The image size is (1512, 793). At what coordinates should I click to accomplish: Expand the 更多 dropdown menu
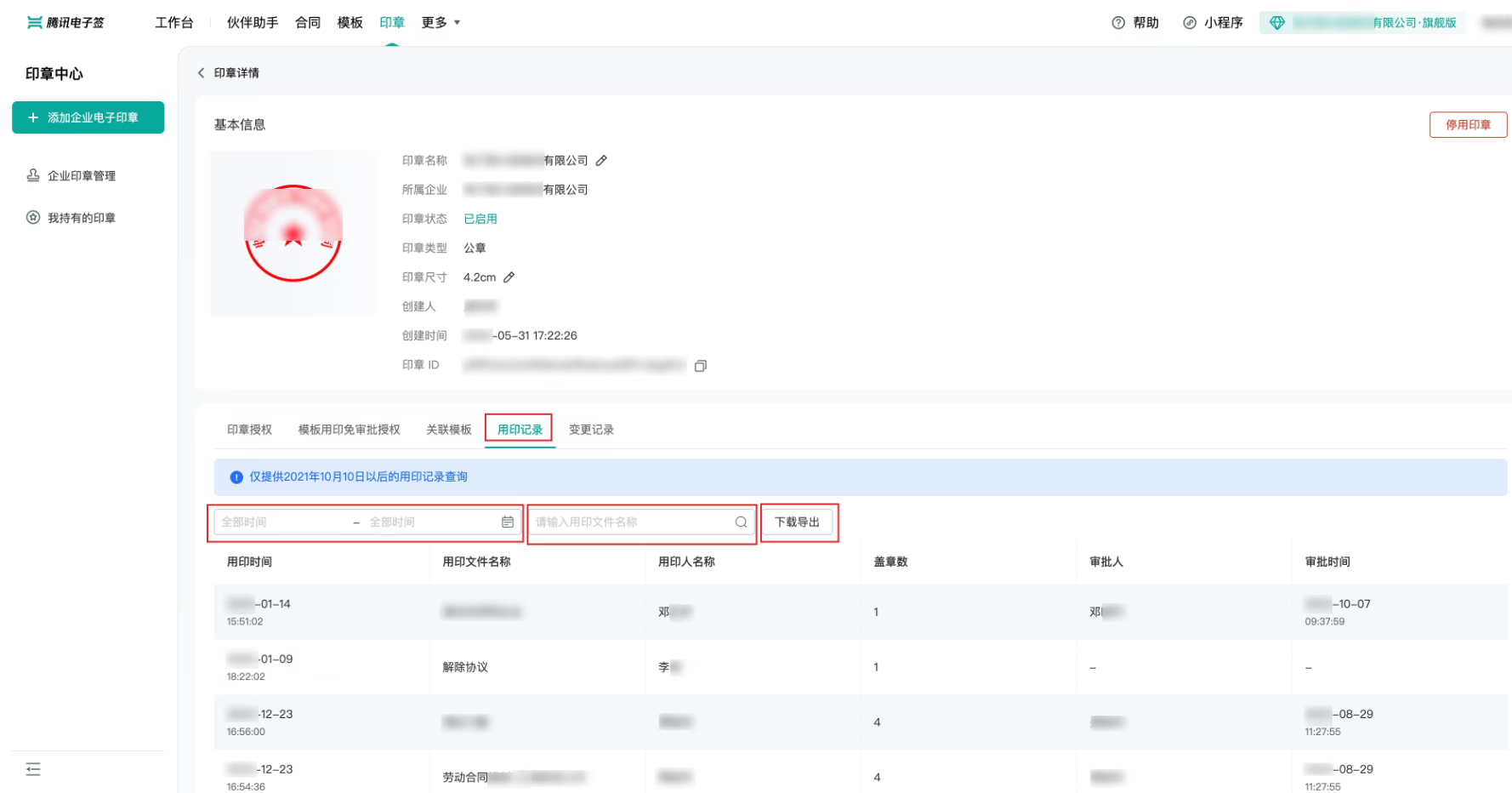(441, 23)
